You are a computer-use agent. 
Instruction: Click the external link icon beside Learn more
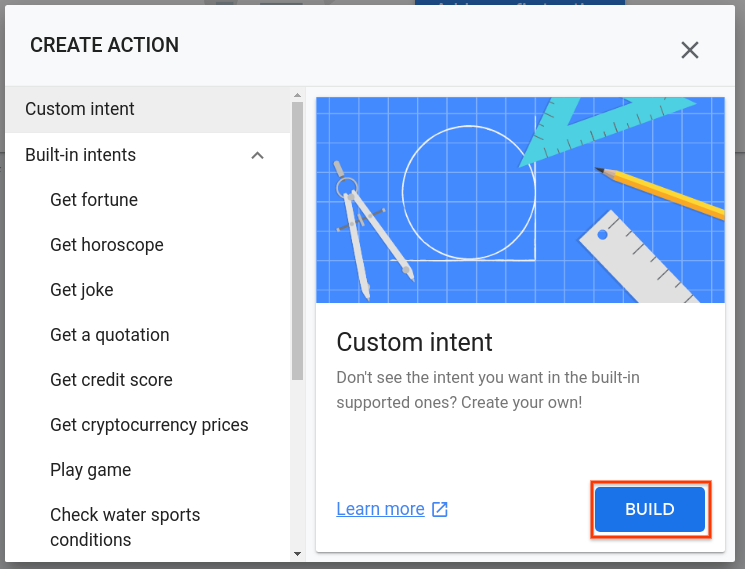[x=440, y=509]
